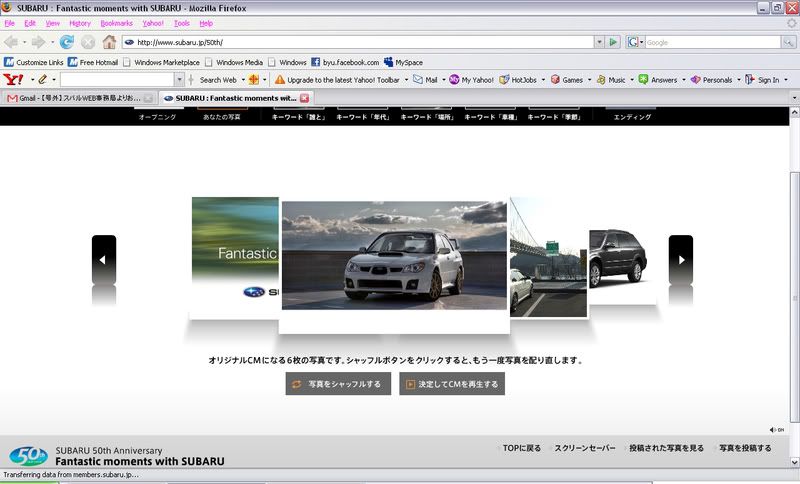800x484 pixels.
Task: Click the エンディング step in the black navigation bar
Action: 632,117
